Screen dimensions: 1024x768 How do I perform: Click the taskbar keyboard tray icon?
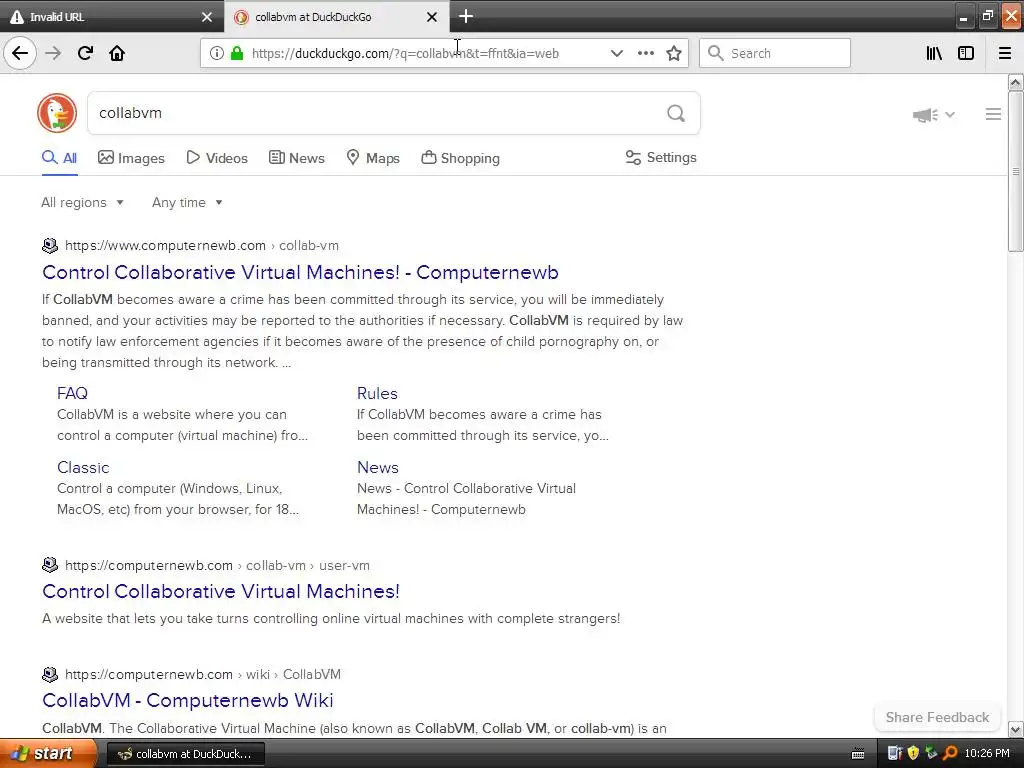858,754
